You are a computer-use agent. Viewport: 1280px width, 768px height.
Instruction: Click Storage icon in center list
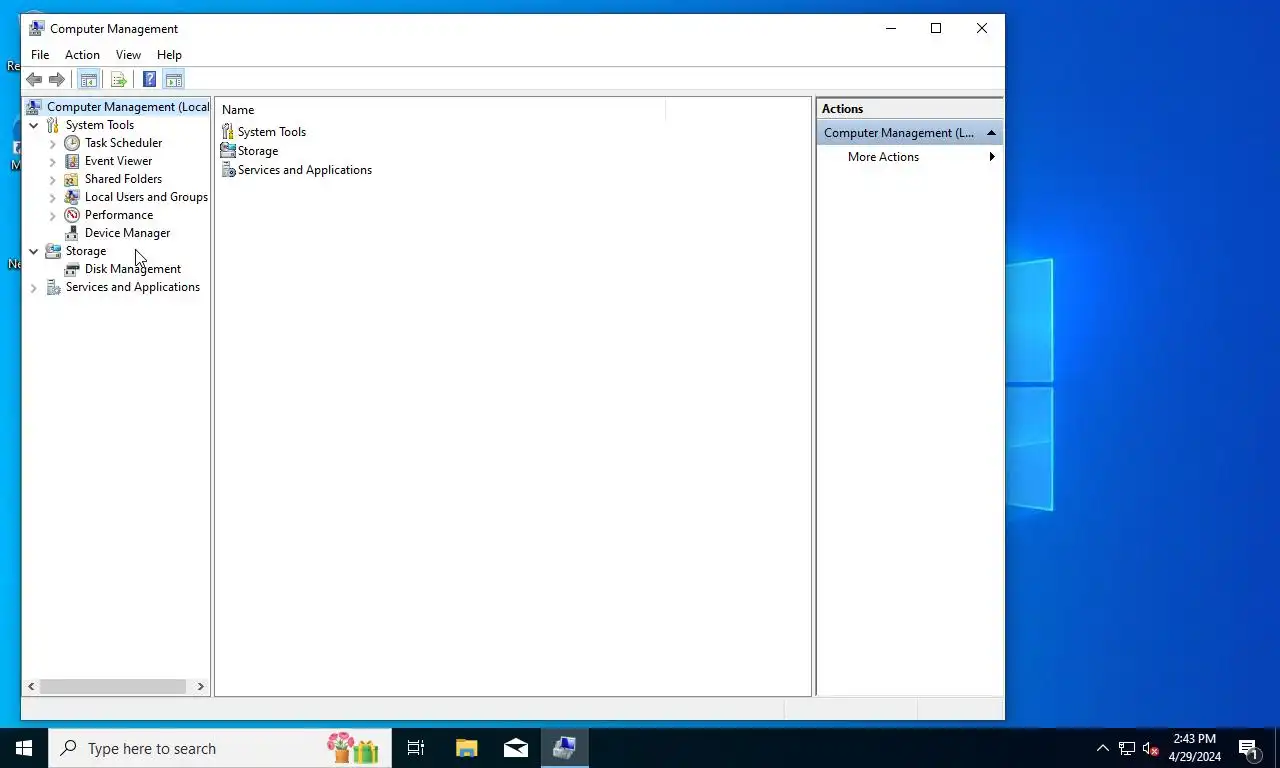click(x=228, y=151)
